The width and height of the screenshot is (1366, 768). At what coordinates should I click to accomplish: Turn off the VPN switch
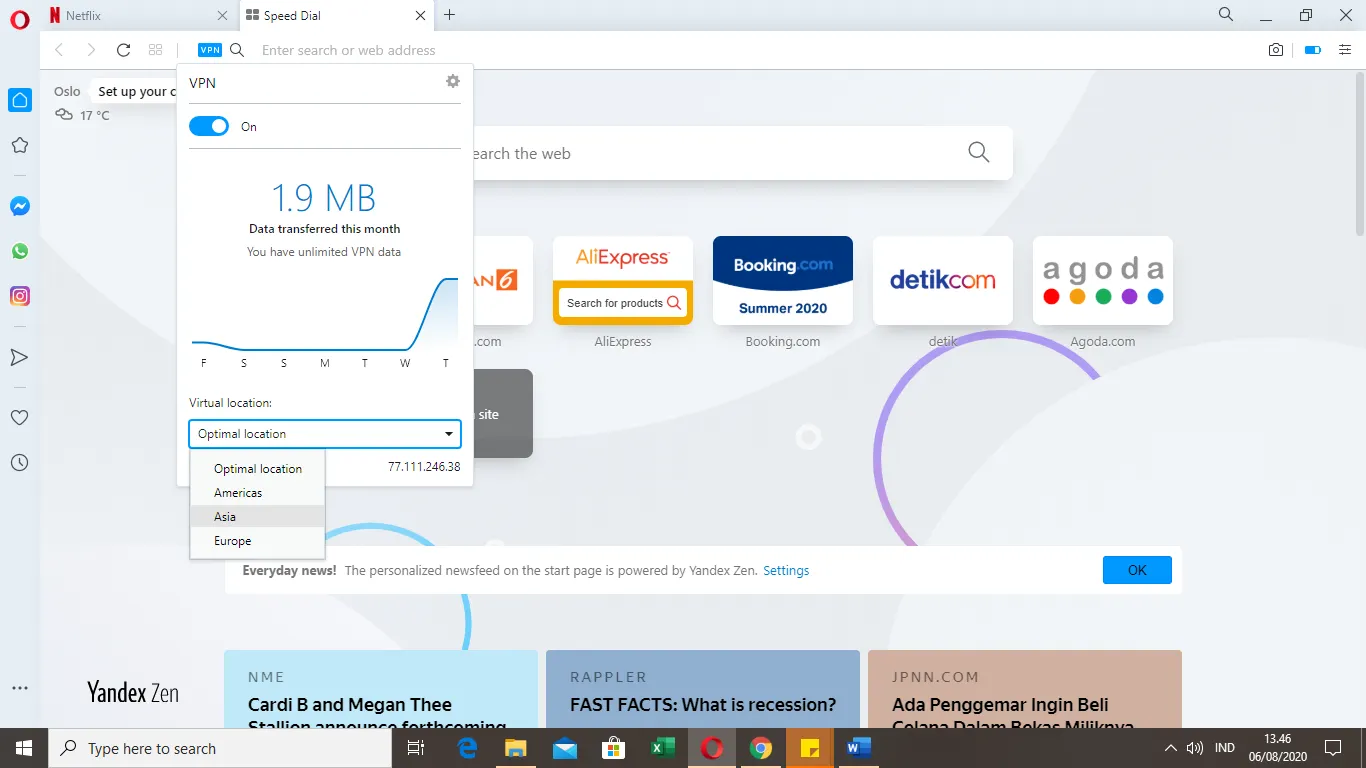(209, 127)
